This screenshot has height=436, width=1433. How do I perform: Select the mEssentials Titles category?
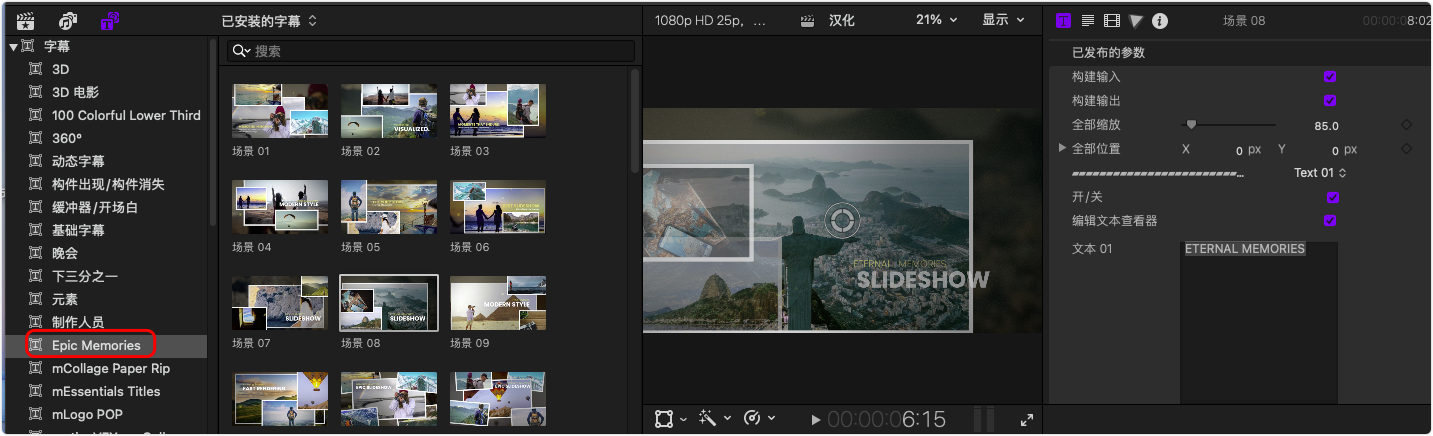coord(106,391)
